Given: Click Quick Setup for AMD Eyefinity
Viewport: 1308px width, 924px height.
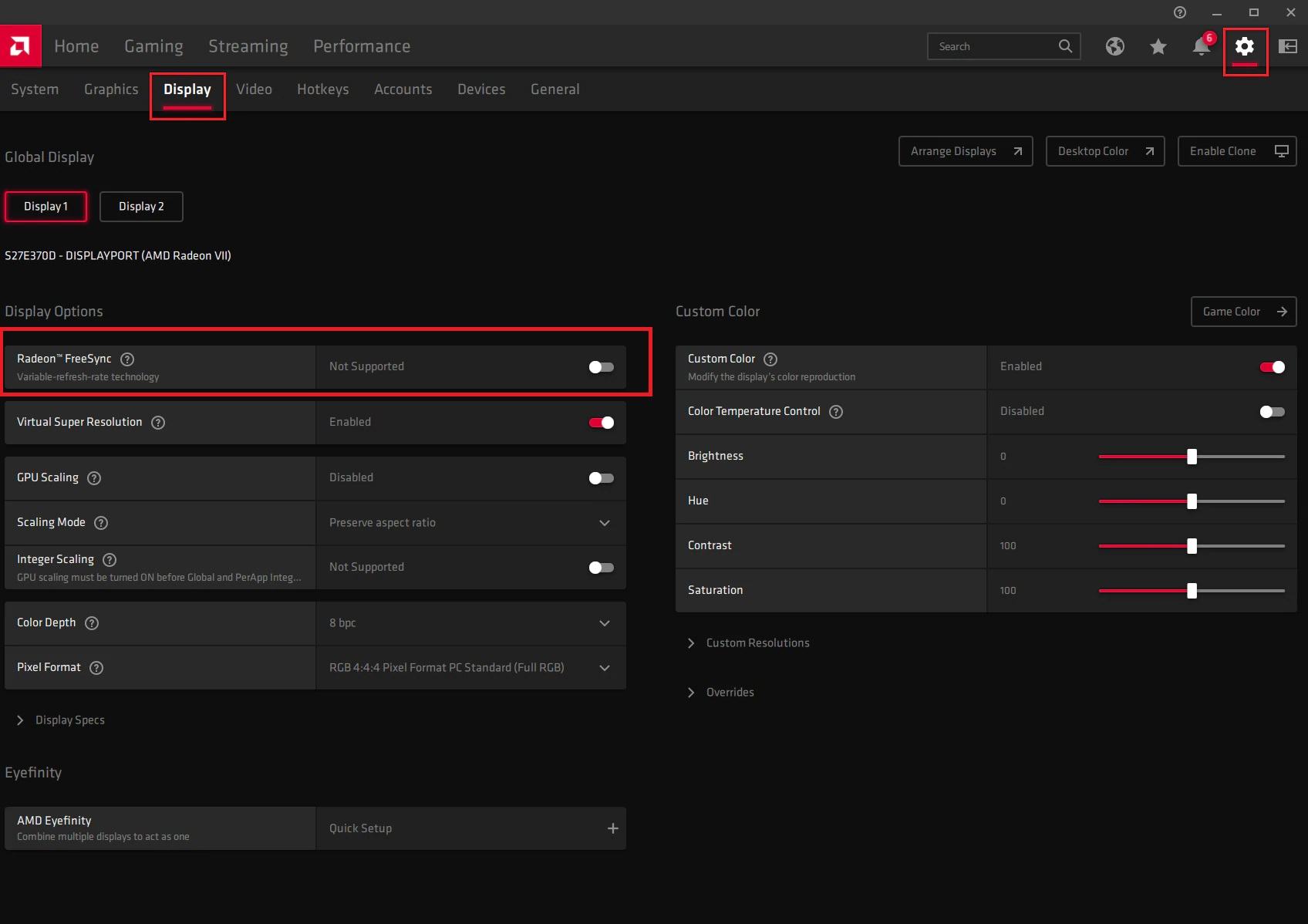Looking at the screenshot, I should [x=471, y=828].
